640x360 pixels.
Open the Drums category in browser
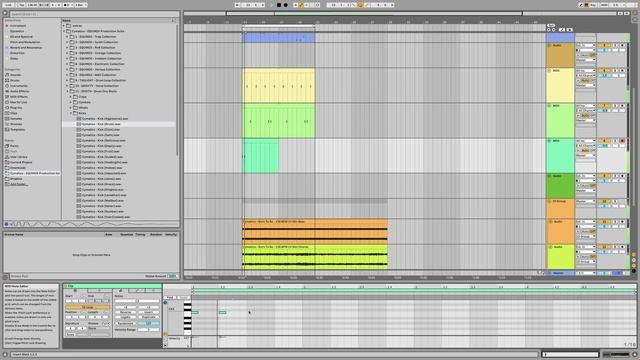click(14, 80)
